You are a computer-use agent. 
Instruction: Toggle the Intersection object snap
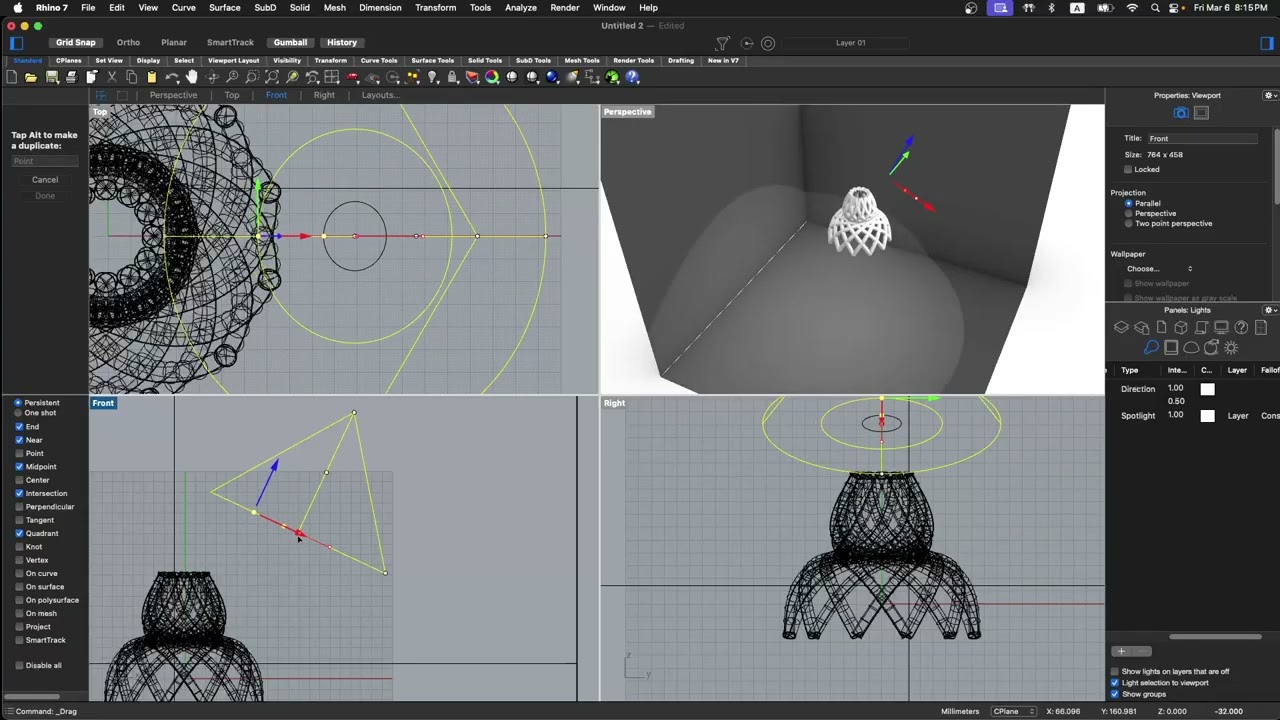[x=19, y=493]
